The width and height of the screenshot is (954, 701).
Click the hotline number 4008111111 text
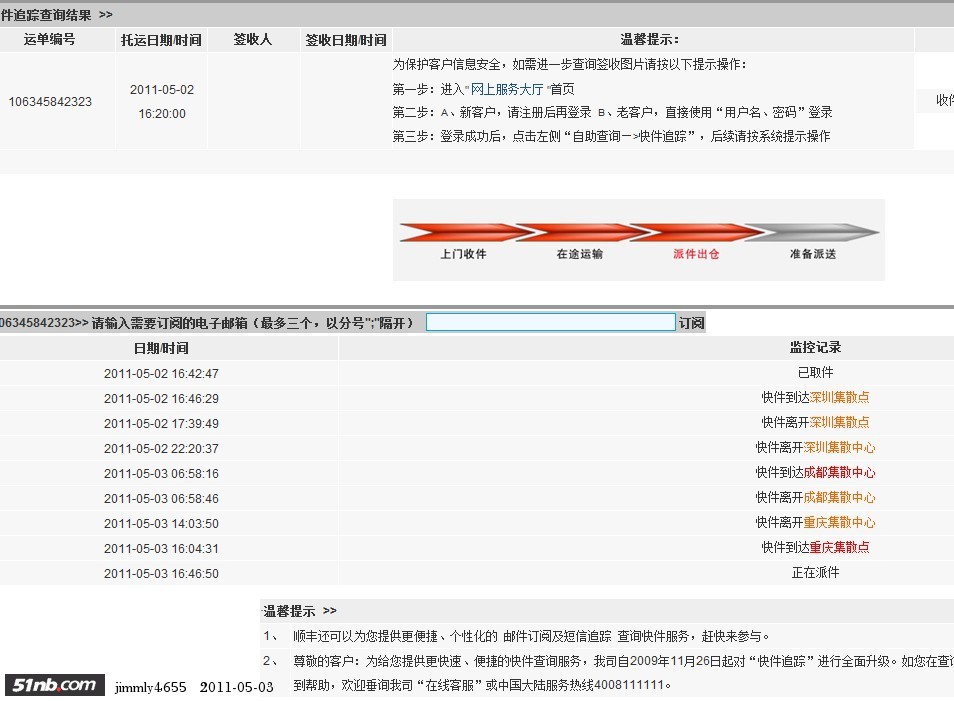(x=628, y=685)
